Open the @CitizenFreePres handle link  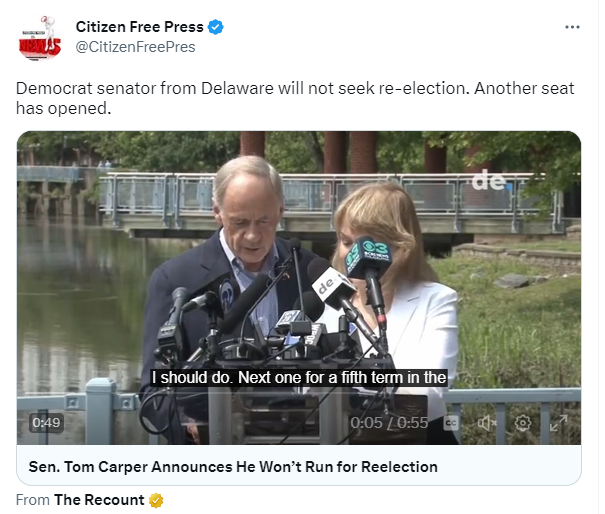[x=135, y=47]
